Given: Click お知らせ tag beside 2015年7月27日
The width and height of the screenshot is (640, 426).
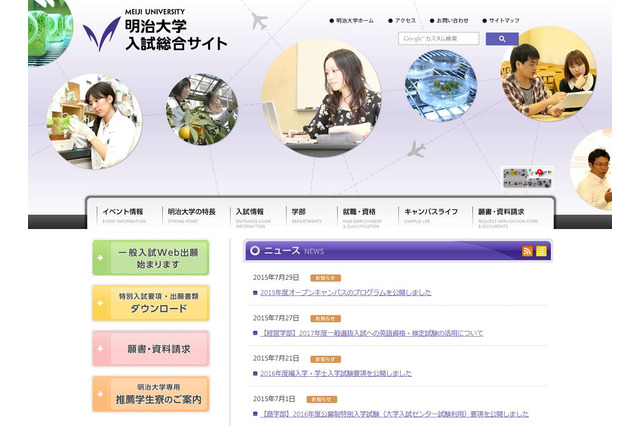Looking at the screenshot, I should [325, 319].
